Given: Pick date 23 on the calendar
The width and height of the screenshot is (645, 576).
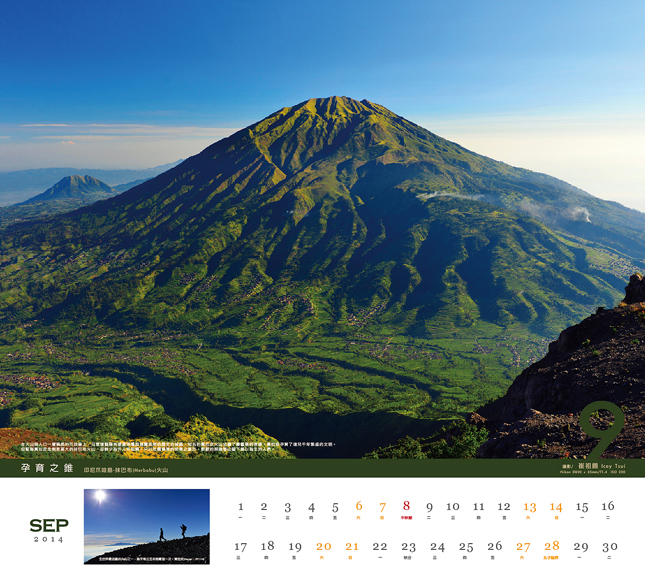Looking at the screenshot, I should (x=408, y=547).
